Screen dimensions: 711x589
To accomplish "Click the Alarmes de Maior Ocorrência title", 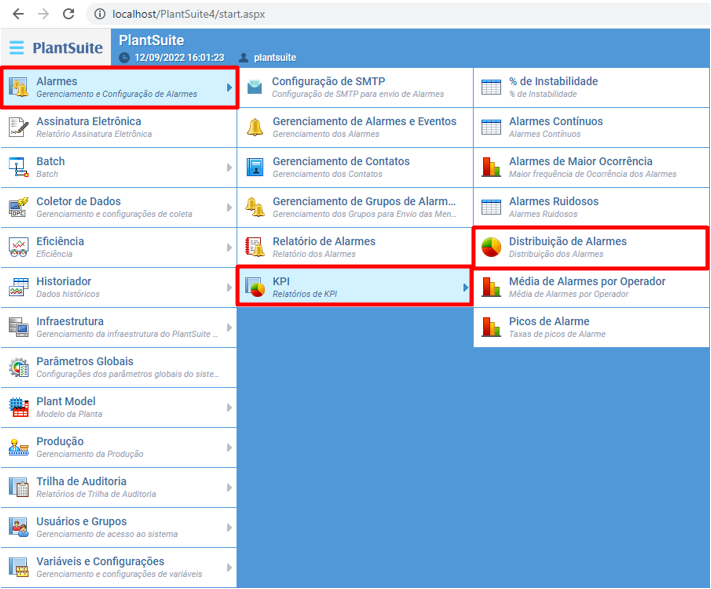I will [x=580, y=161].
